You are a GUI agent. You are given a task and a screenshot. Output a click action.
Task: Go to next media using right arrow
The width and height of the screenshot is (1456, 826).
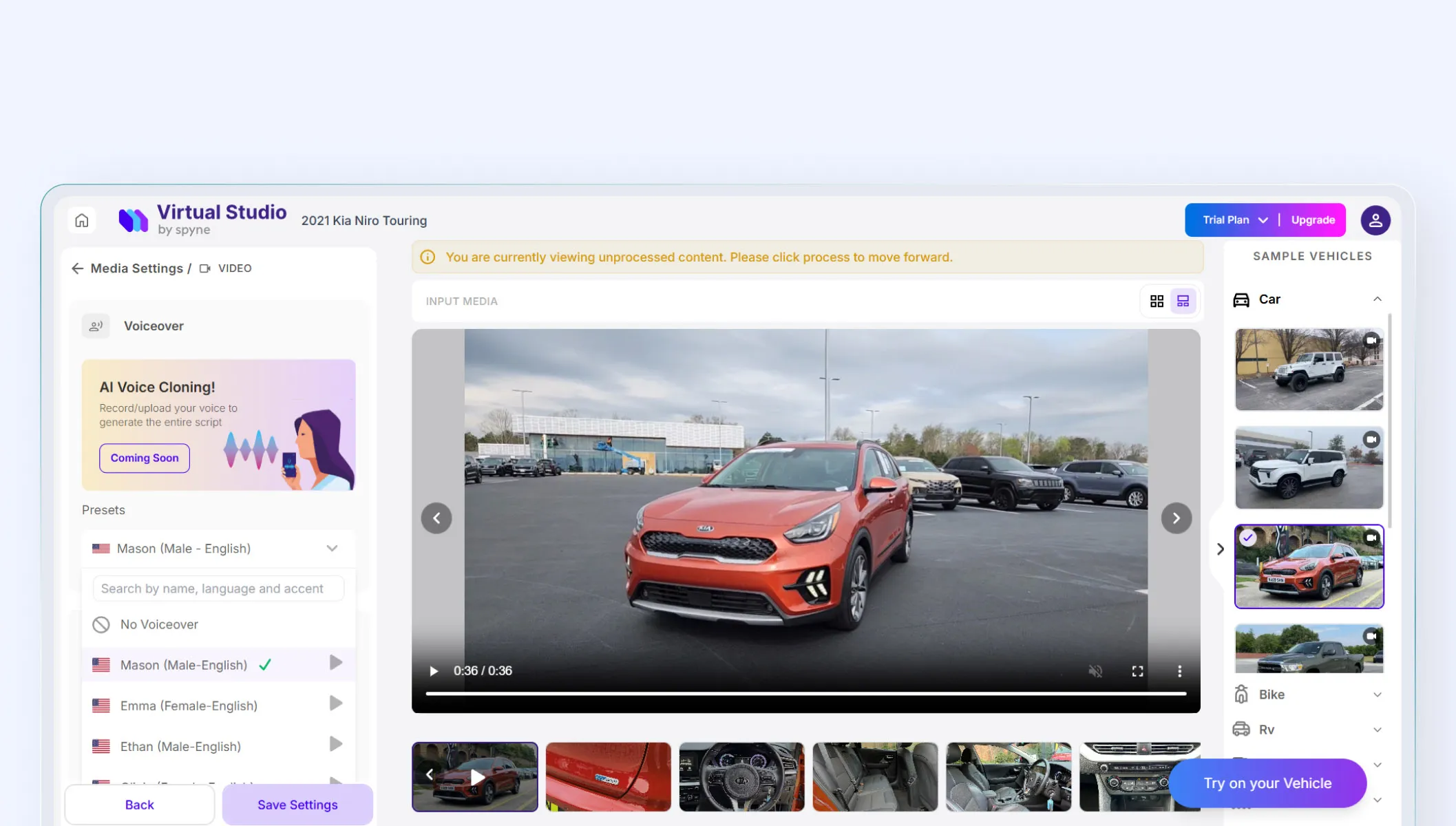click(1176, 518)
